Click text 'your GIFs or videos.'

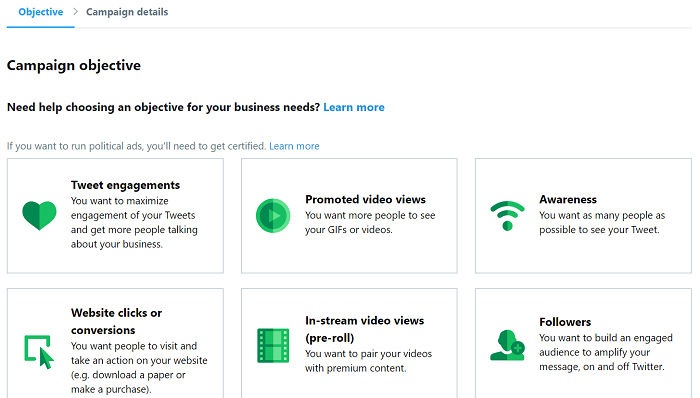click(349, 230)
